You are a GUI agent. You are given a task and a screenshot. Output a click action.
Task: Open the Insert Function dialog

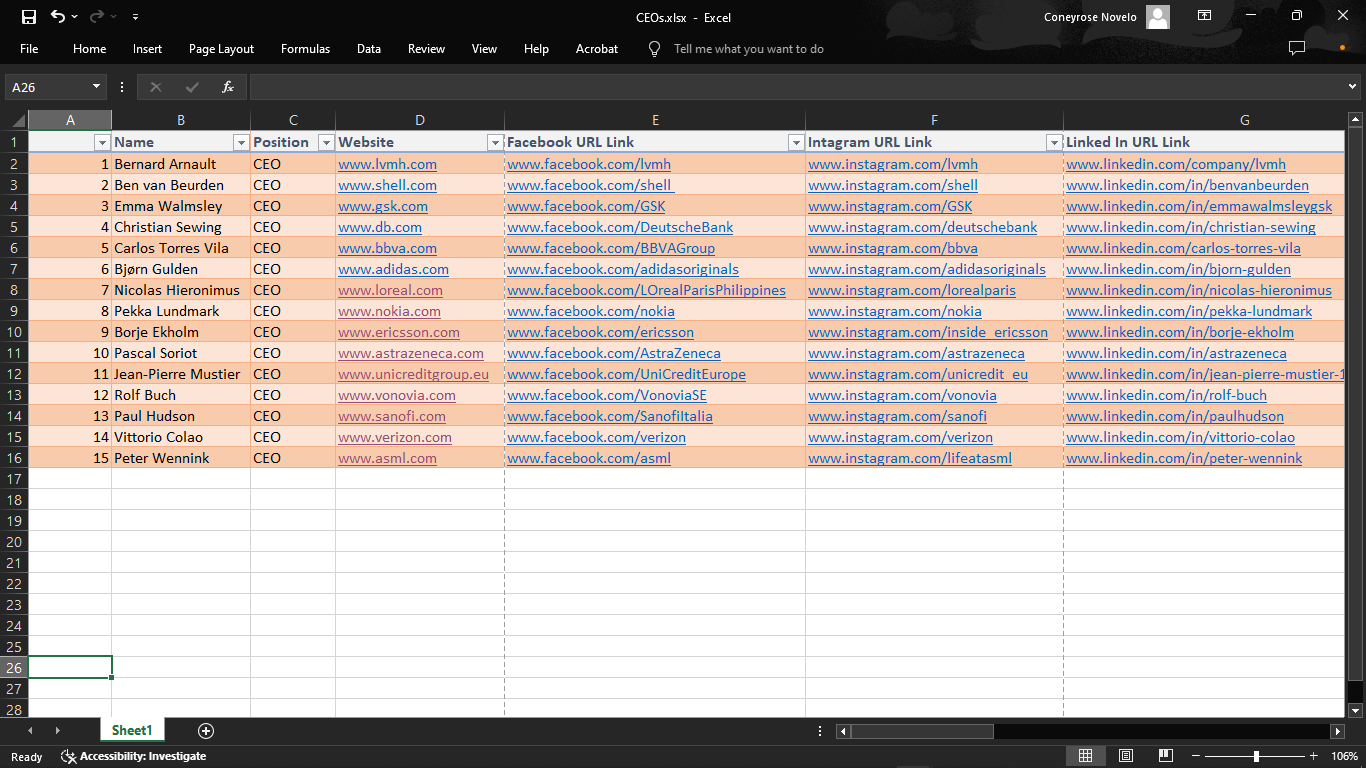(228, 87)
